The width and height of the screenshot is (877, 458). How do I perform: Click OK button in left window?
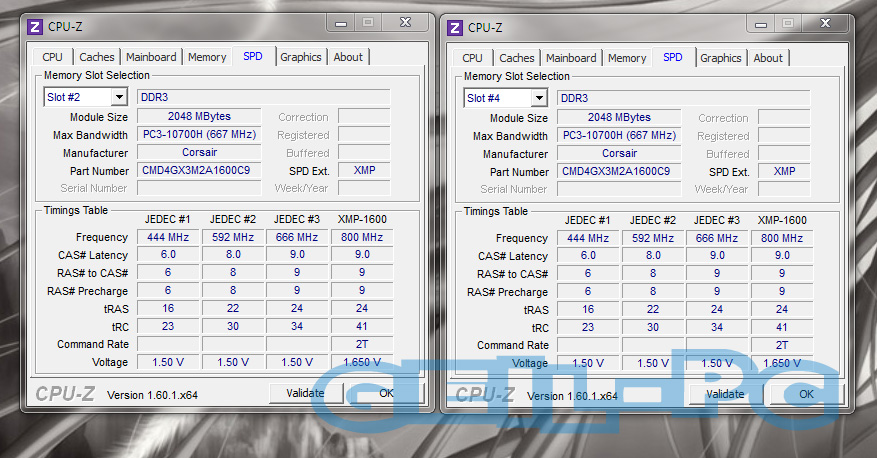(386, 393)
